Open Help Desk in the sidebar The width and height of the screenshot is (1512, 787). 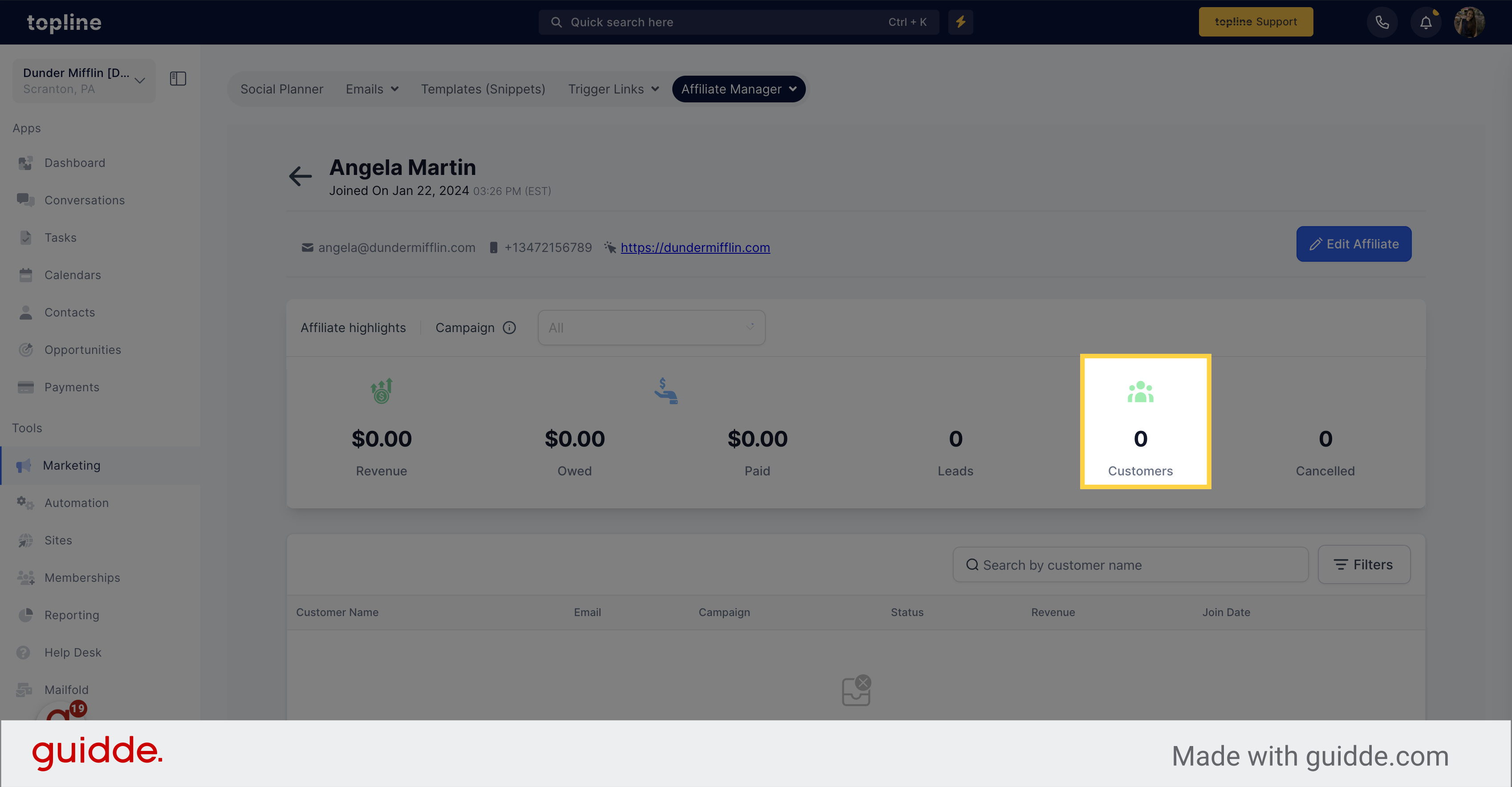(73, 653)
